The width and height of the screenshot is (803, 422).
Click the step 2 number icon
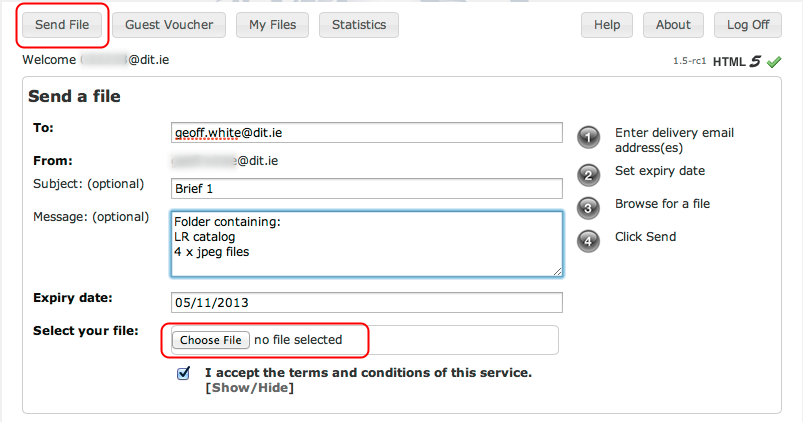[x=589, y=175]
